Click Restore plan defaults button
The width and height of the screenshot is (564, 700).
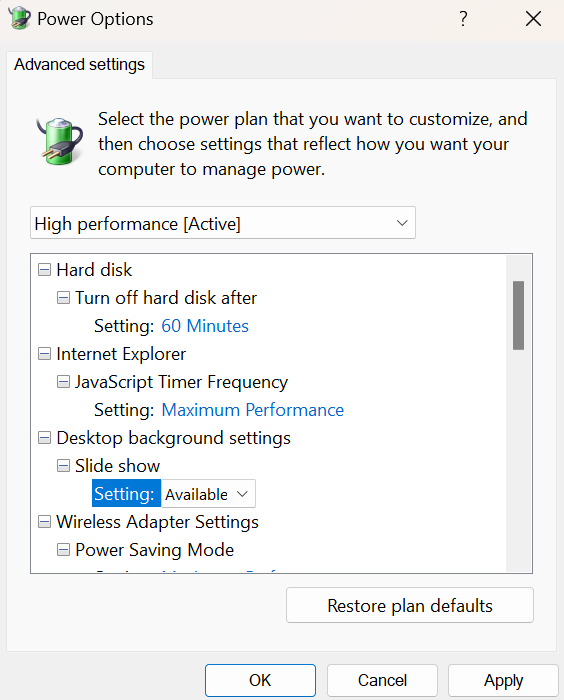pyautogui.click(x=410, y=605)
